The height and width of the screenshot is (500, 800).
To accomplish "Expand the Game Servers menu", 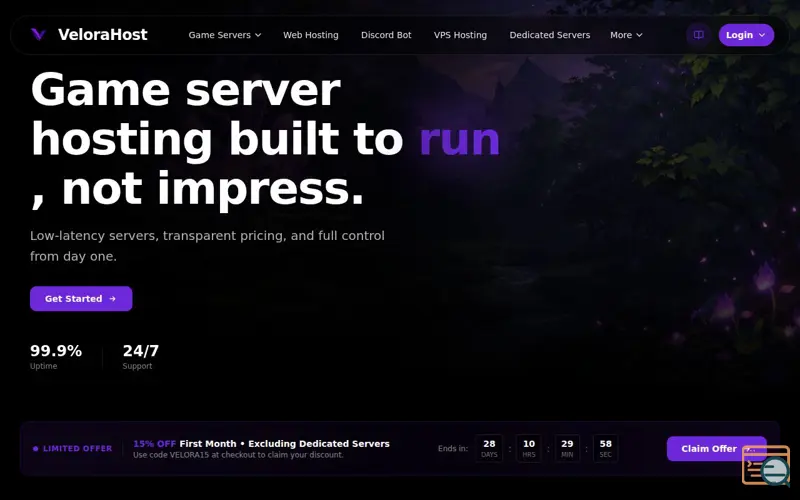I will 225,35.
